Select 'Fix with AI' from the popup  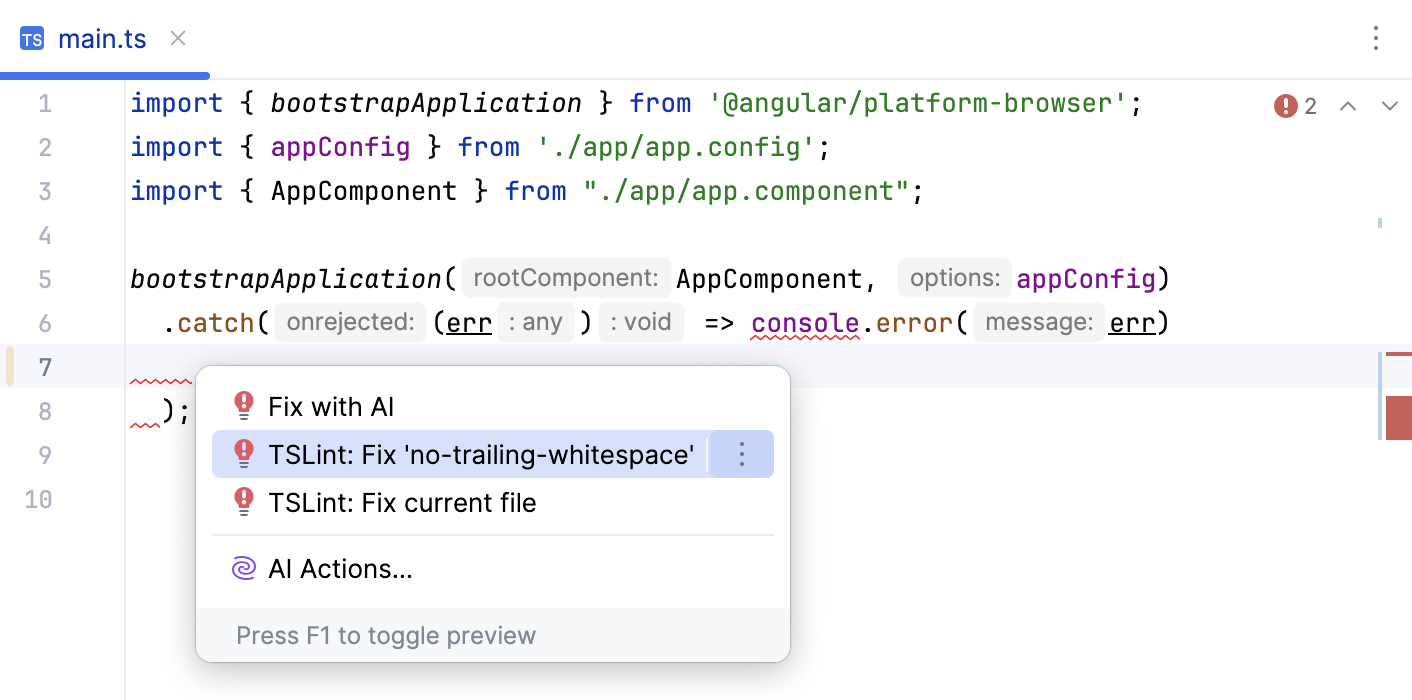click(x=332, y=406)
